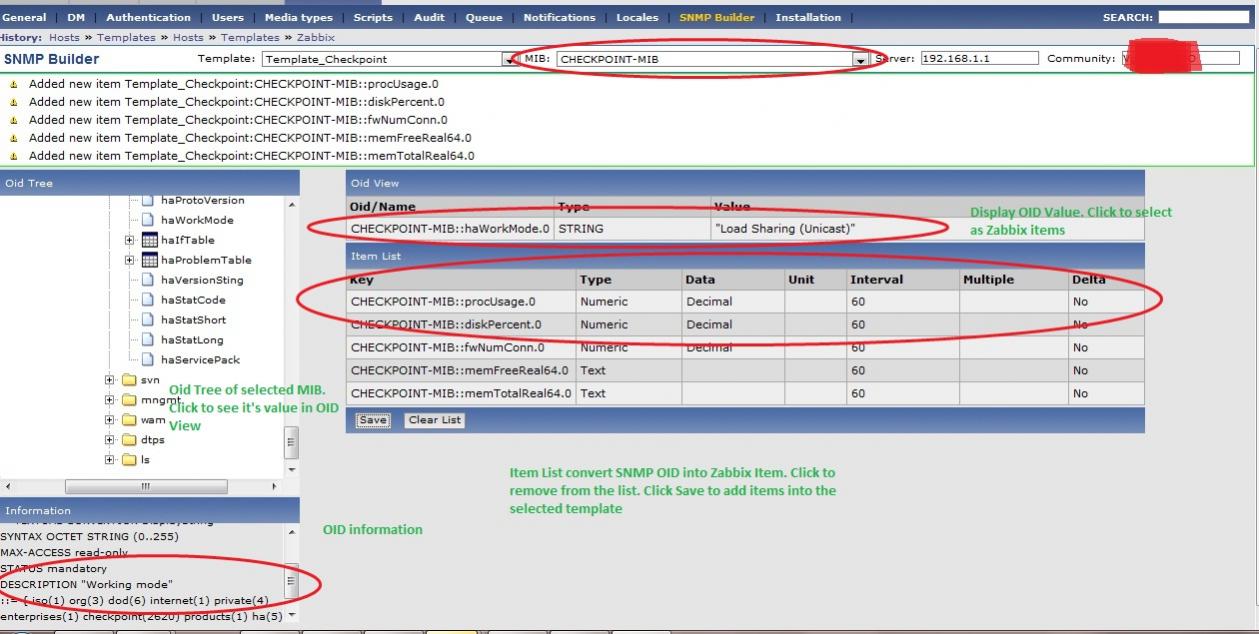Expand the dtps folder node
The image size is (1259, 634).
tap(110, 440)
